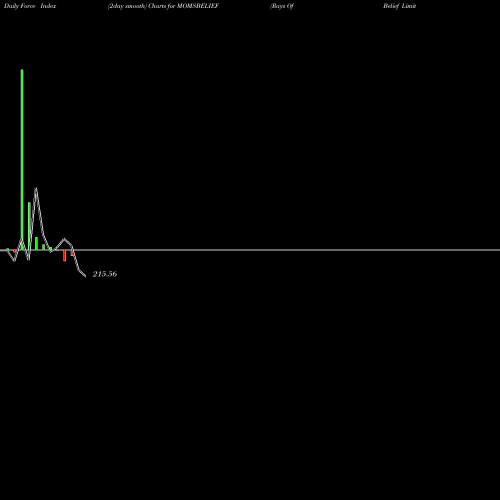Click the longest red negative bar
Viewport: 500px width, 500px height.
coord(65,256)
